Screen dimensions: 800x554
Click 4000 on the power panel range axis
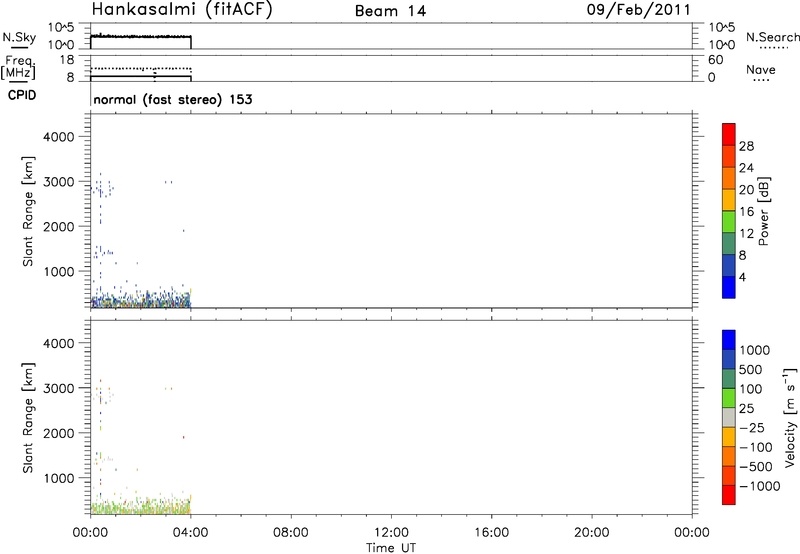point(58,137)
